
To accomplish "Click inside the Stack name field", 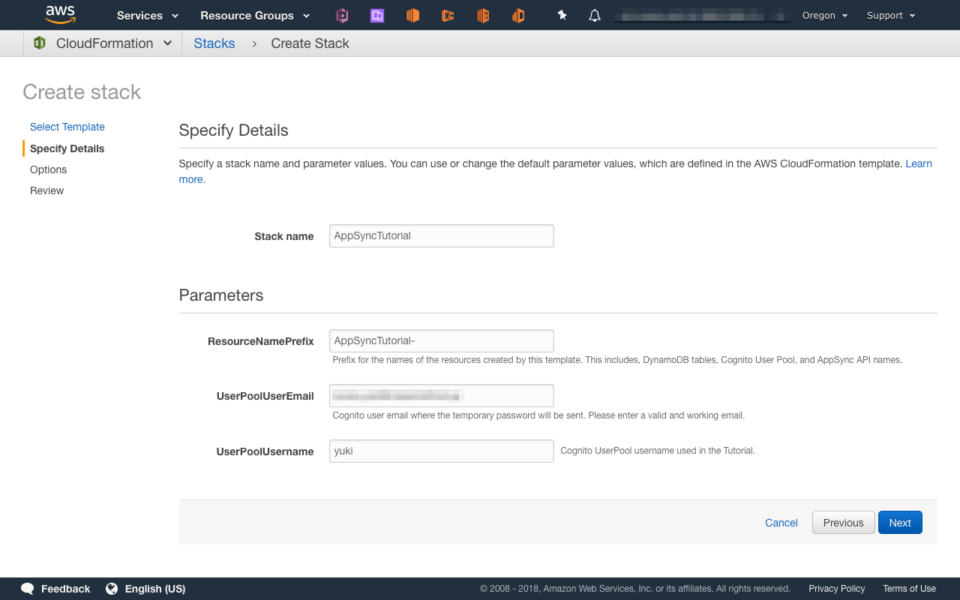I will click(441, 235).
